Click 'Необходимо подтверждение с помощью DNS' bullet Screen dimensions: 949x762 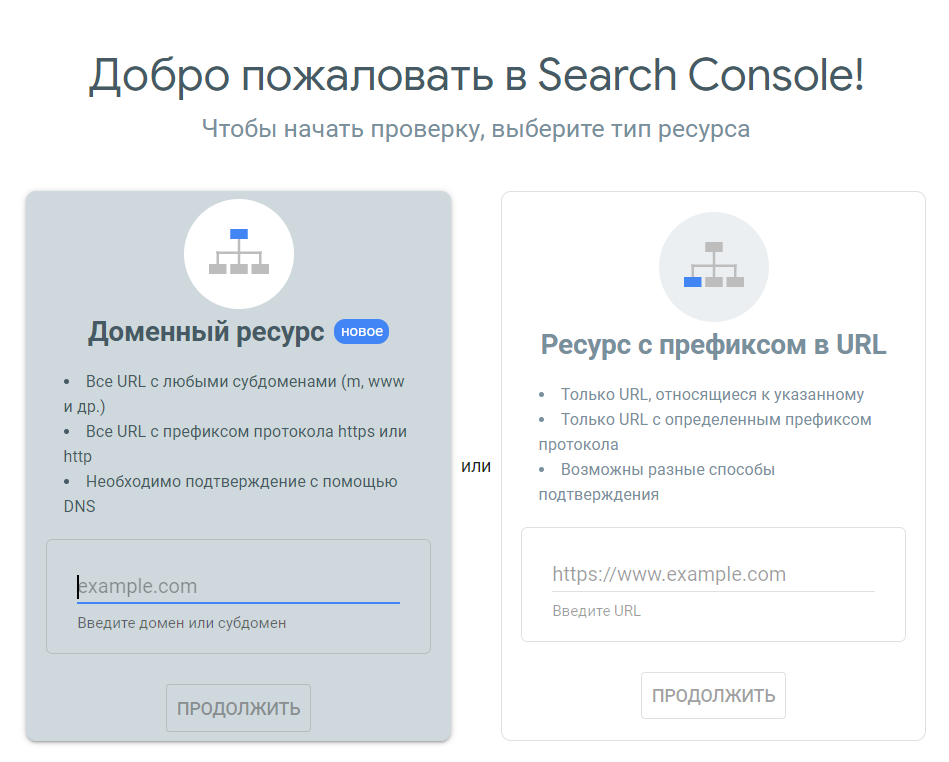(x=231, y=494)
